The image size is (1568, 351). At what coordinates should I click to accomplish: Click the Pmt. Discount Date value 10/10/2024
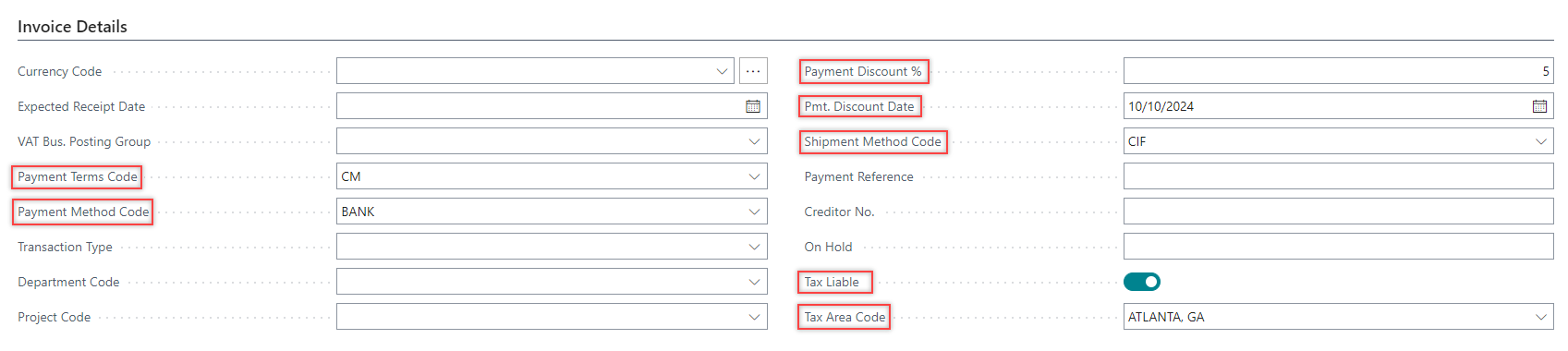[1161, 106]
